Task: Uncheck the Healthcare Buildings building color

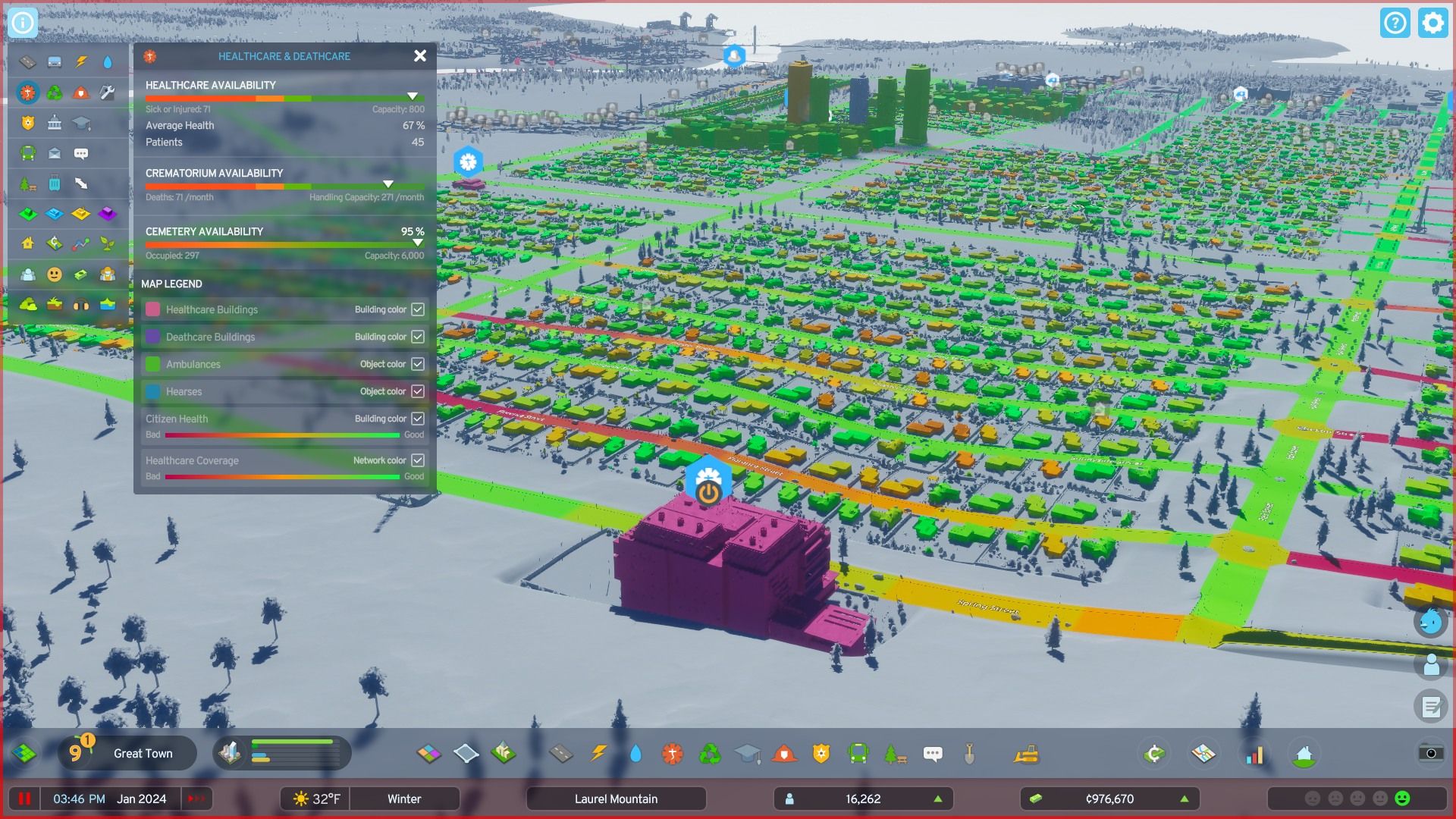Action: click(418, 309)
